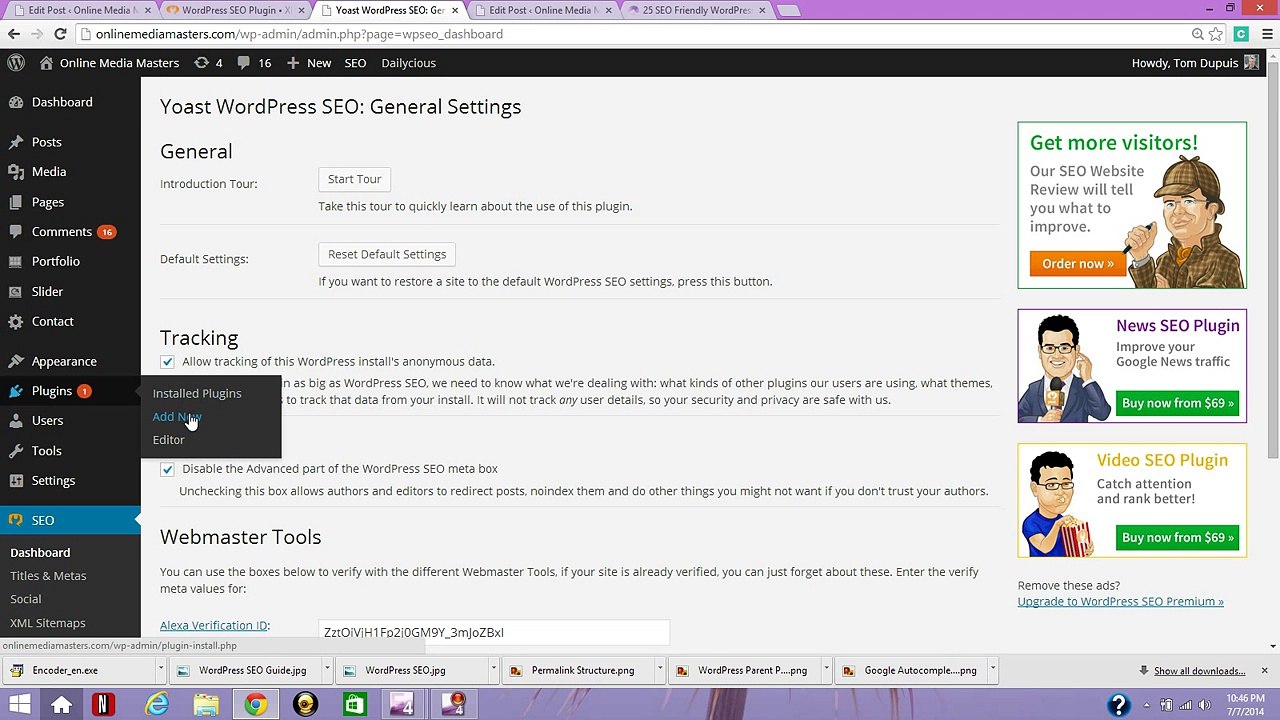Switch to Google Chrome in the taskbar
Image resolution: width=1280 pixels, height=720 pixels.
(x=256, y=705)
